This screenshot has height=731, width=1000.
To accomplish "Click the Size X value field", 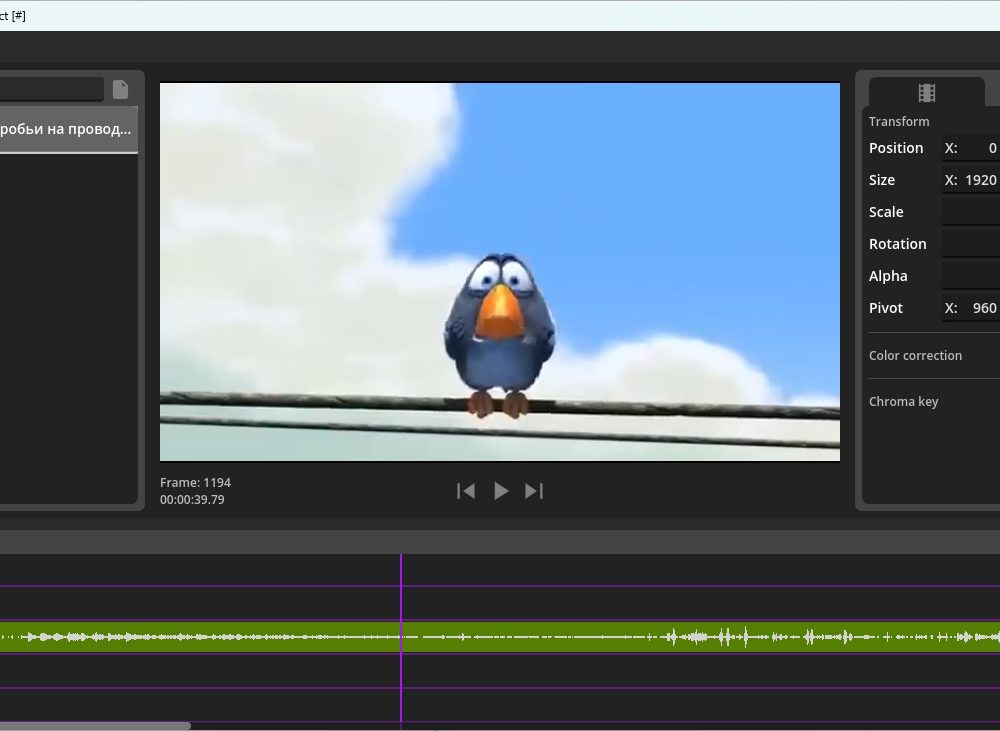I will point(971,180).
